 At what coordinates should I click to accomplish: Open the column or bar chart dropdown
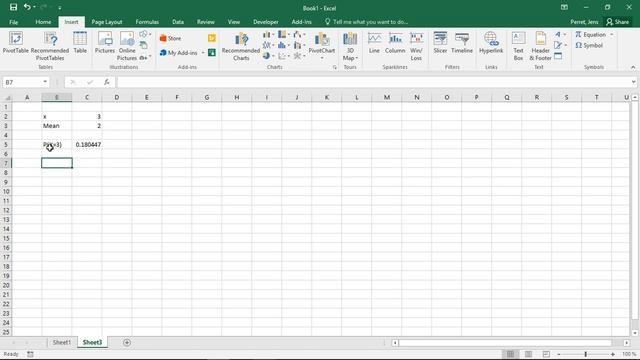[268, 35]
